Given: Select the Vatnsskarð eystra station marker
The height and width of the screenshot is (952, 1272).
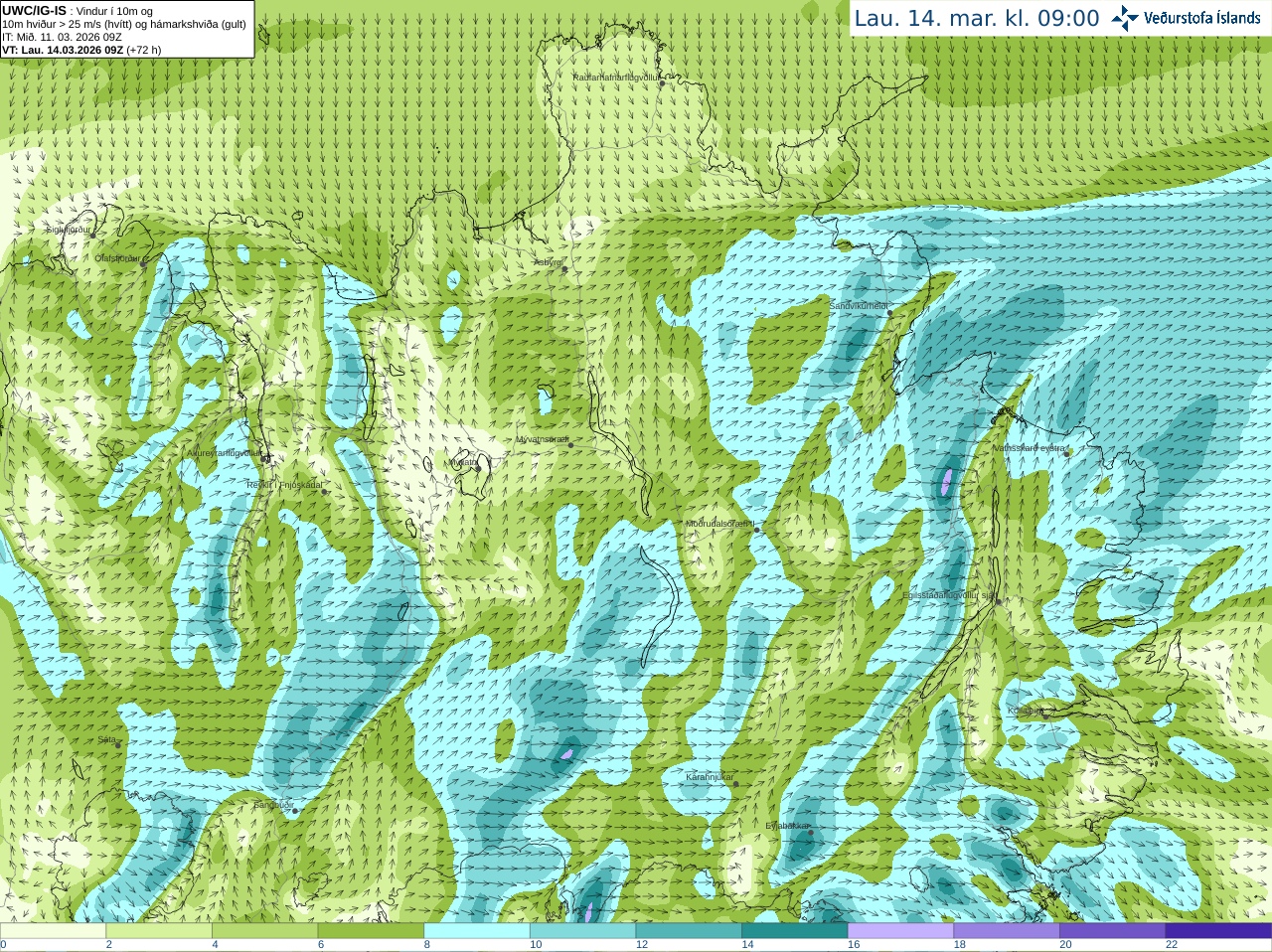Looking at the screenshot, I should (1068, 452).
